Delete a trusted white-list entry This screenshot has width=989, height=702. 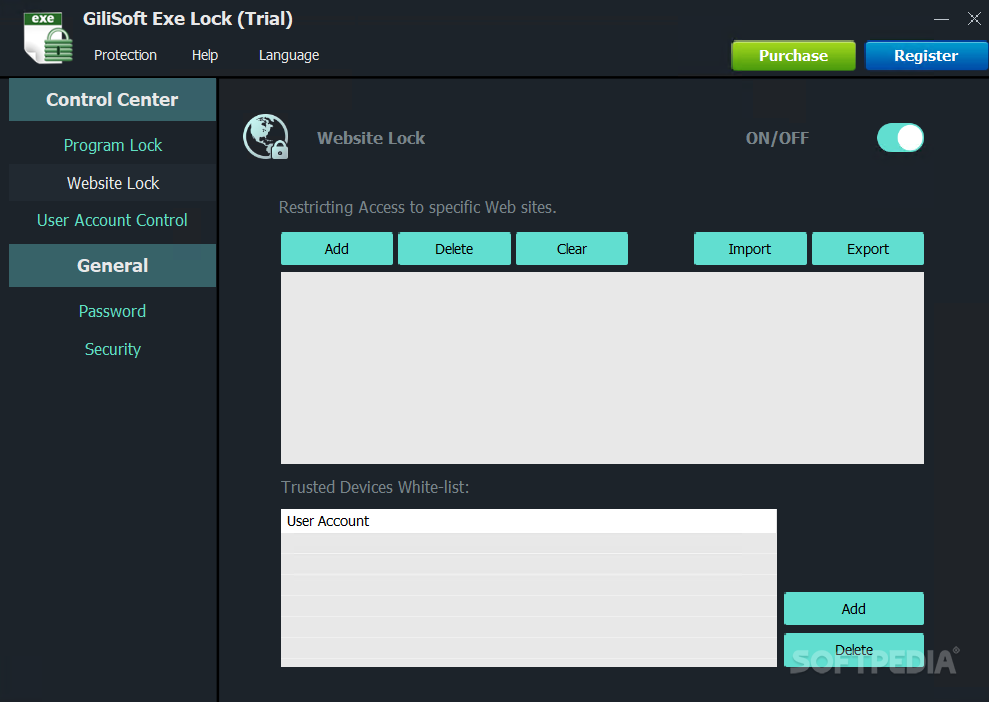tap(854, 650)
